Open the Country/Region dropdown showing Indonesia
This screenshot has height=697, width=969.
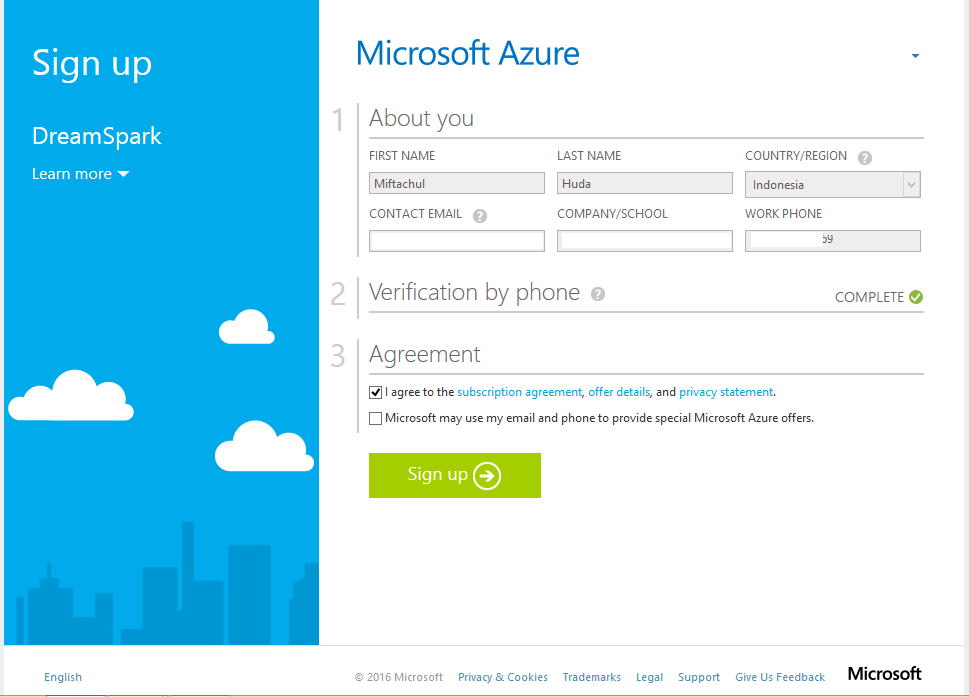(x=832, y=185)
